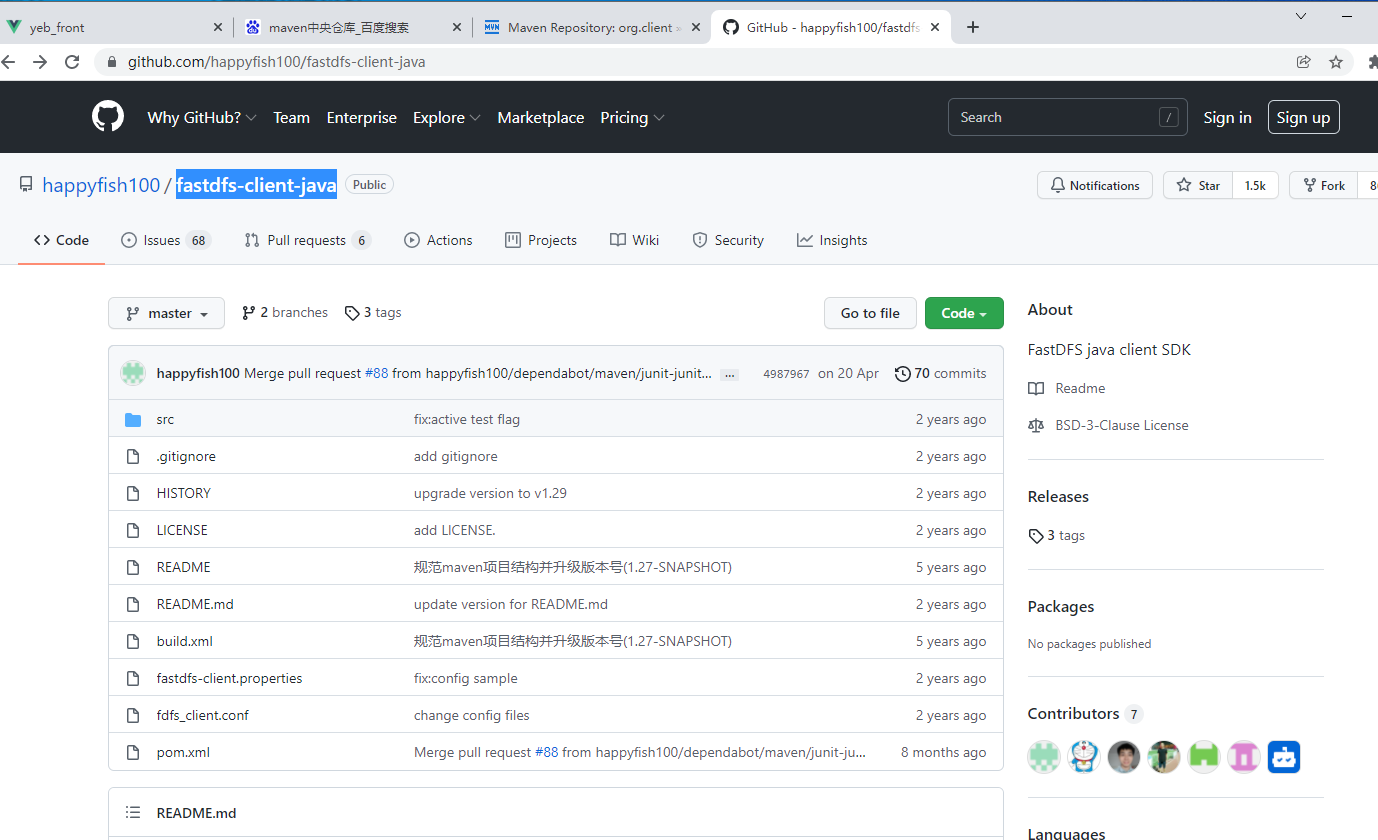Click the Go to file button
This screenshot has height=840, width=1378.
point(870,313)
